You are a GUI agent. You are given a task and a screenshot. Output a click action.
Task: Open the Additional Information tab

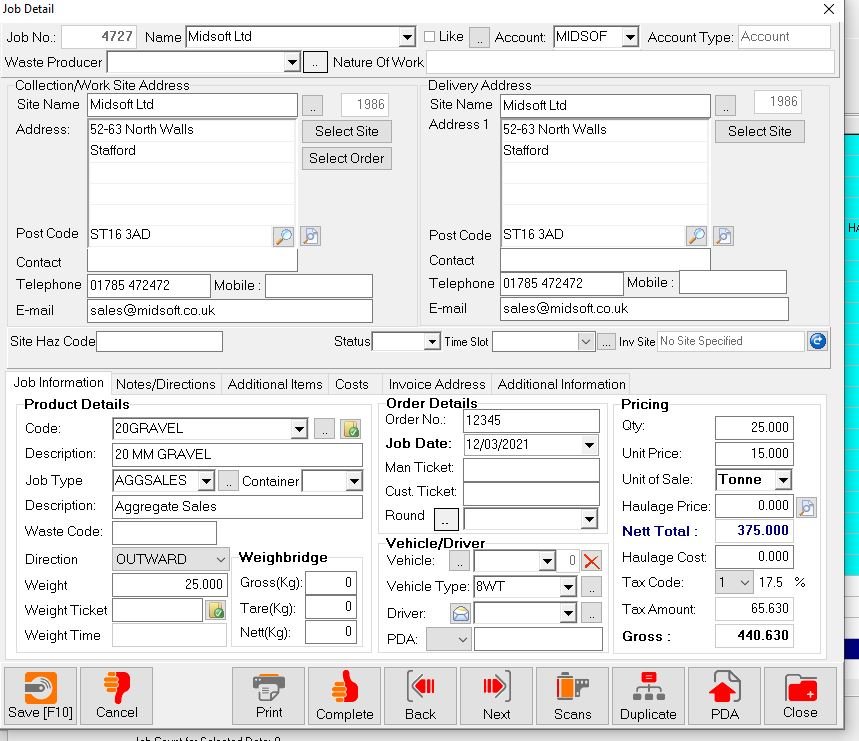[x=562, y=384]
